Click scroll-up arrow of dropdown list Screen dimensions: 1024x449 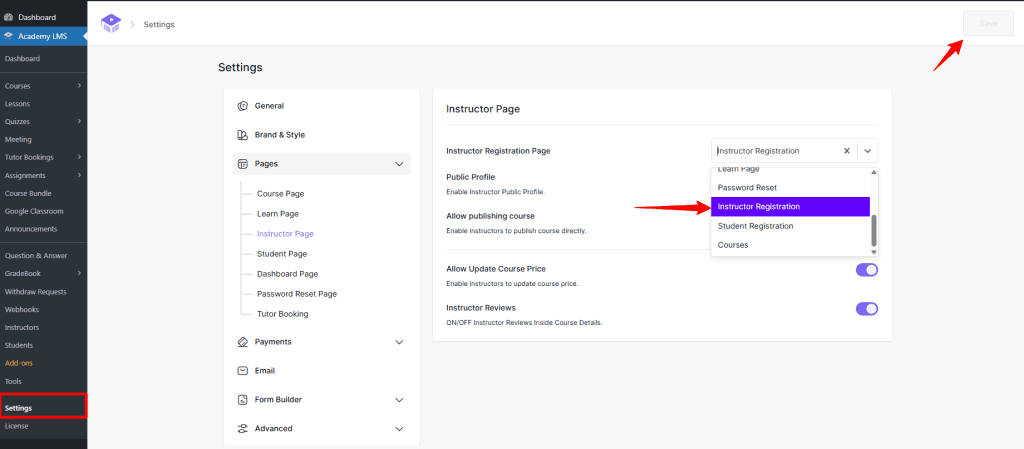point(874,172)
